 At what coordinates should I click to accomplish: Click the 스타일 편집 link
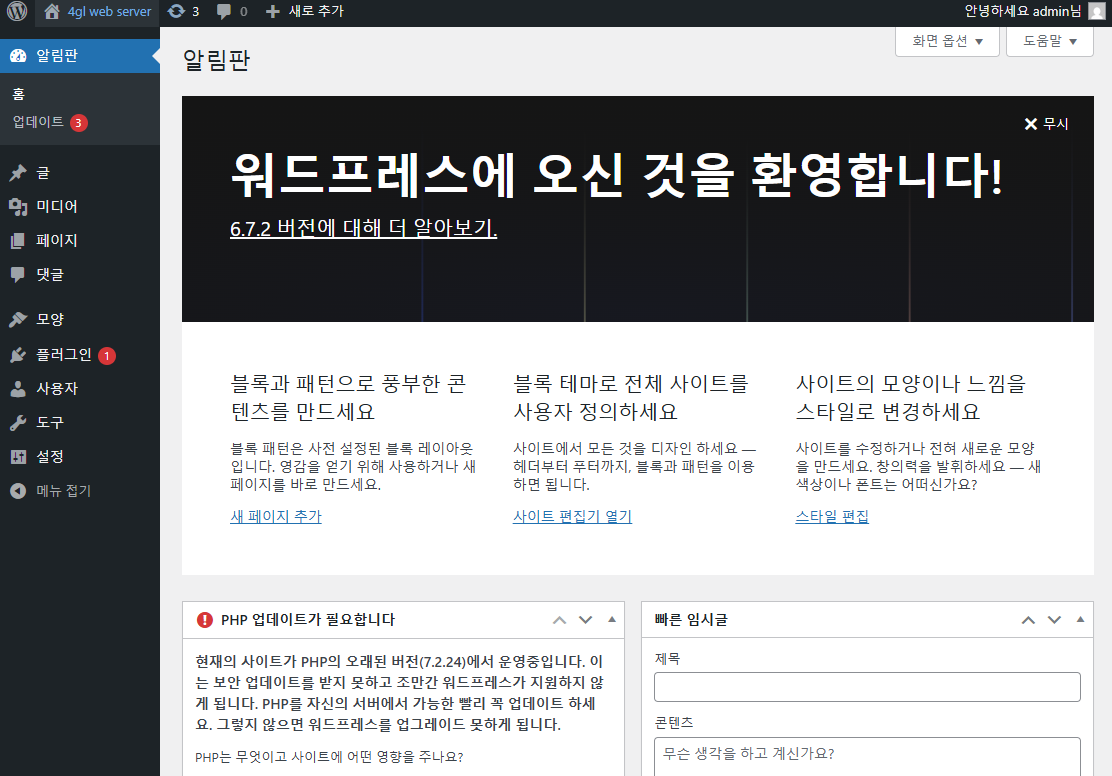tap(832, 516)
